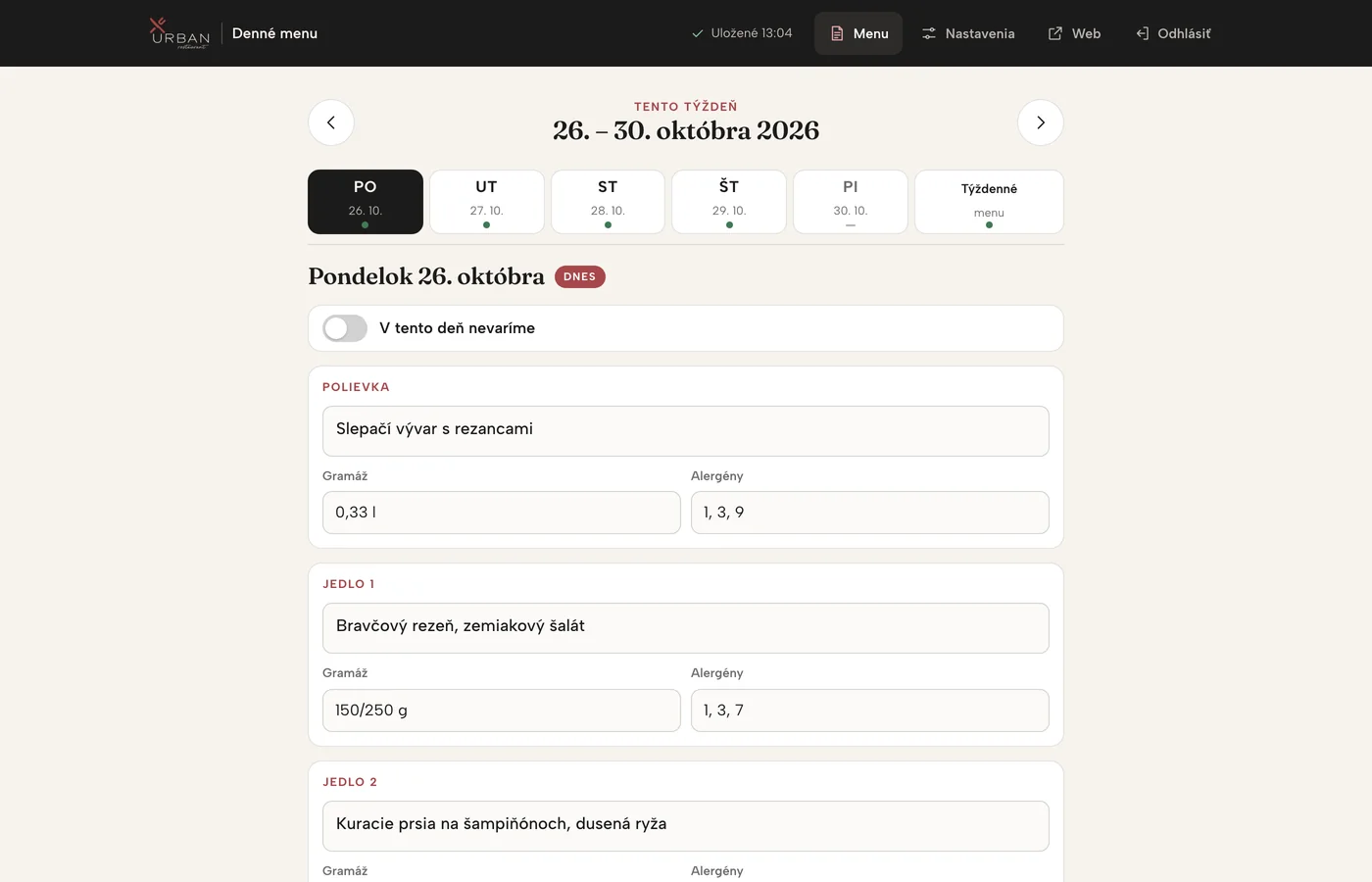
Task: Go to next week arrow
Action: [x=1041, y=122]
